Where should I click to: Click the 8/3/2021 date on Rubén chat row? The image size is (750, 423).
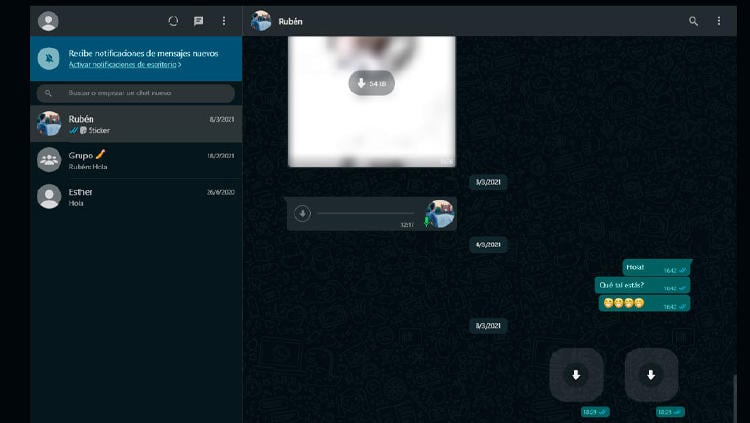(x=222, y=119)
